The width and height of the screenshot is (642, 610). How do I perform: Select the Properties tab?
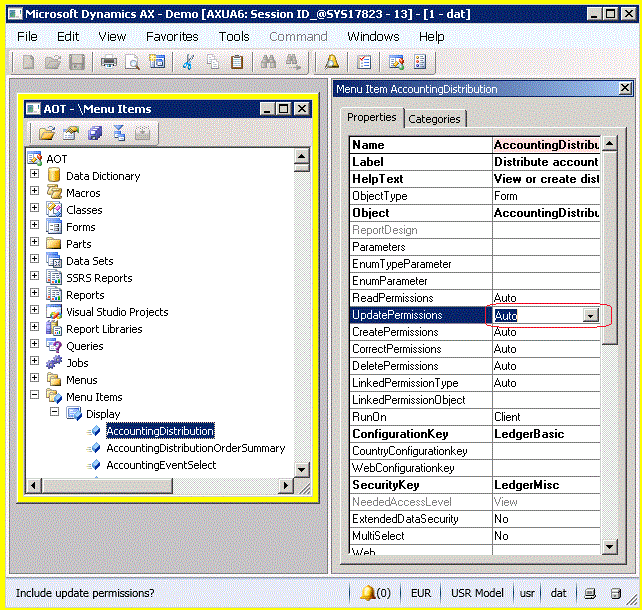click(x=372, y=117)
